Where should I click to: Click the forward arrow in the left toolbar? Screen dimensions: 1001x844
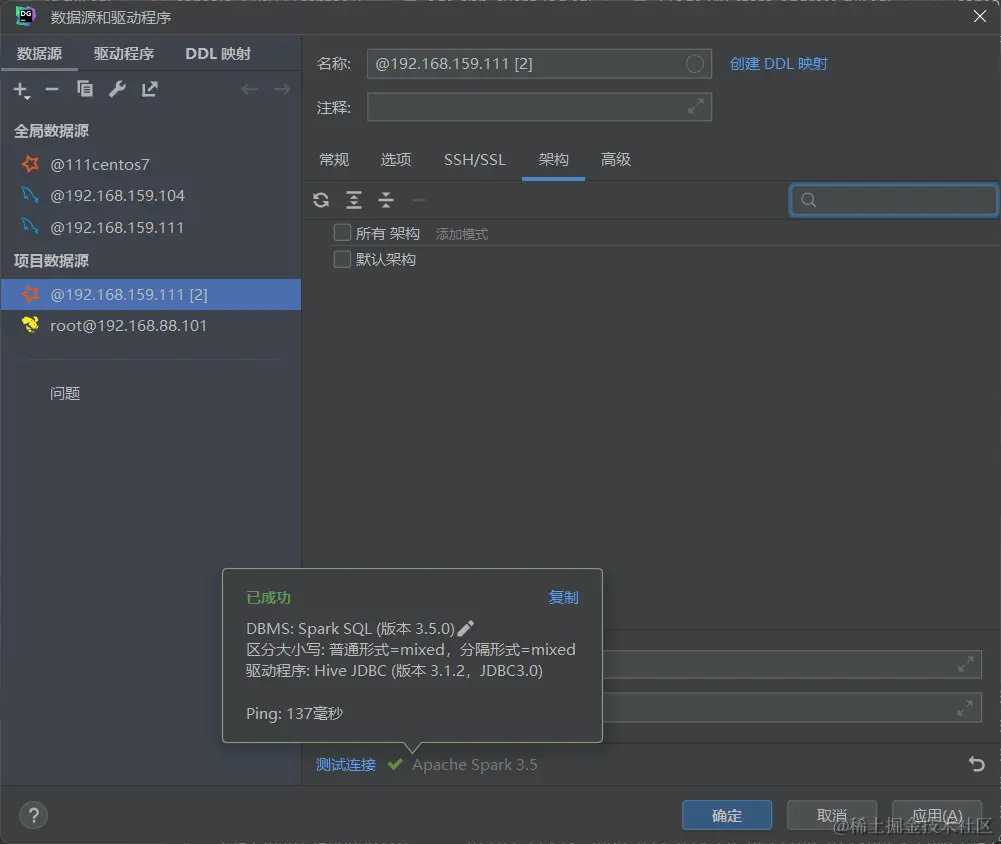tap(282, 89)
